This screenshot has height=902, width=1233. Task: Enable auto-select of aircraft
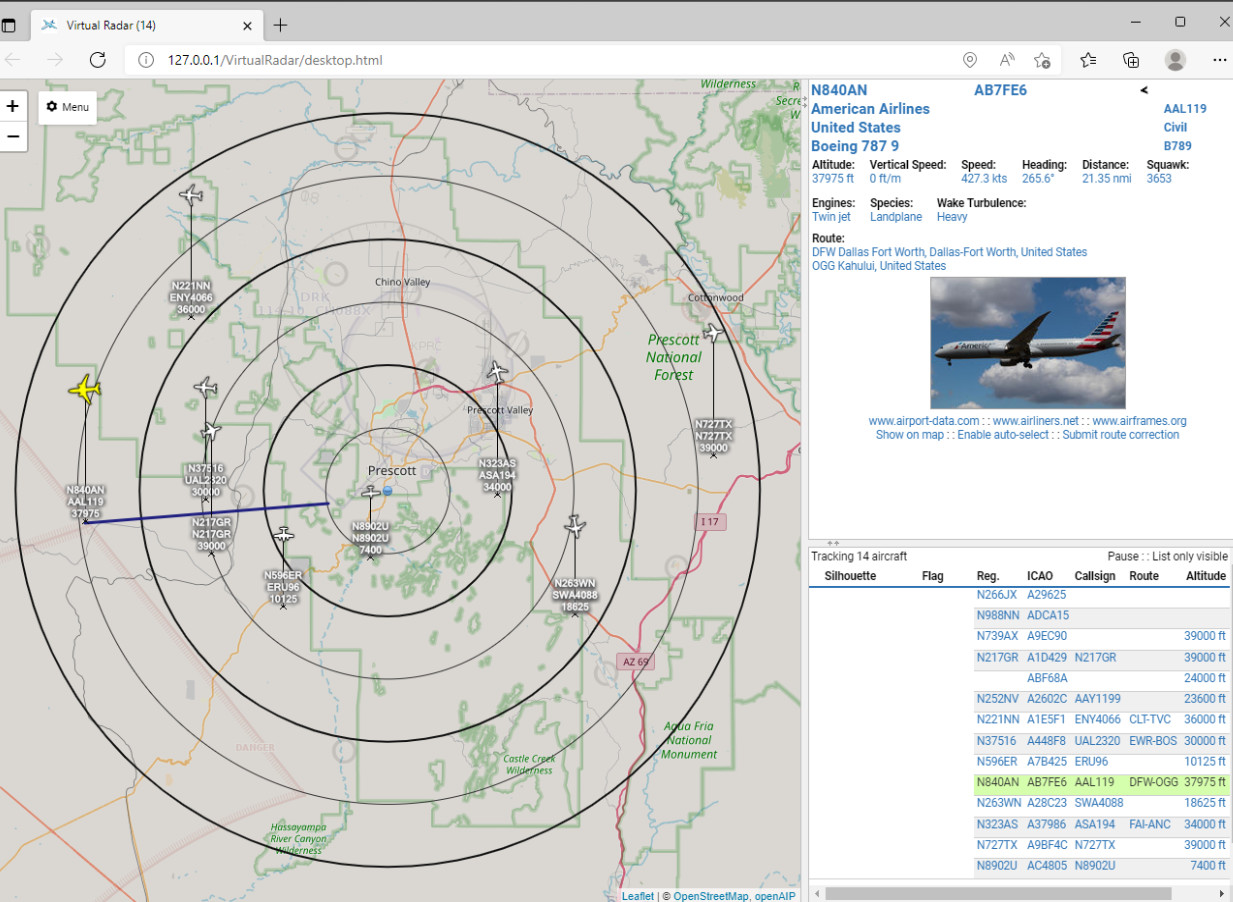click(x=1003, y=435)
